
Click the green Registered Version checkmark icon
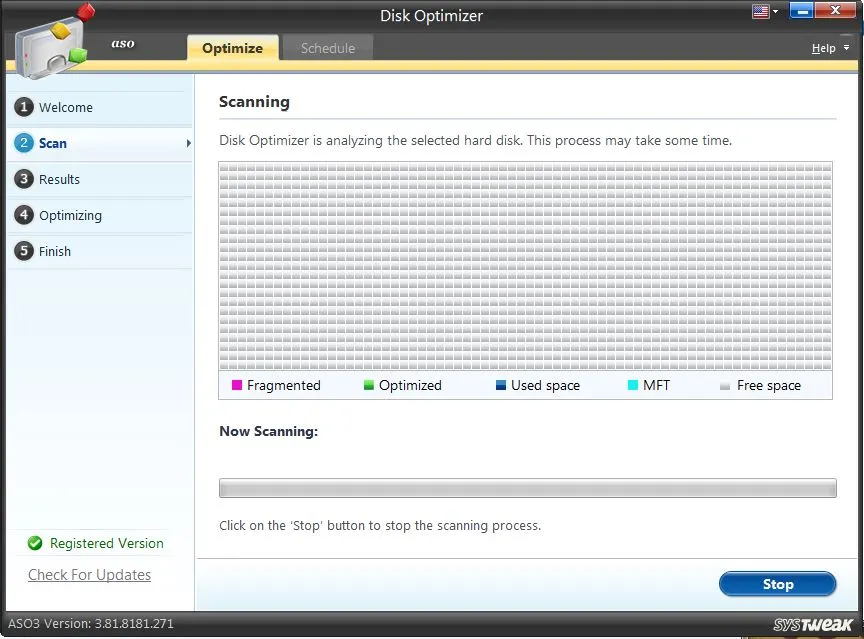coord(35,543)
